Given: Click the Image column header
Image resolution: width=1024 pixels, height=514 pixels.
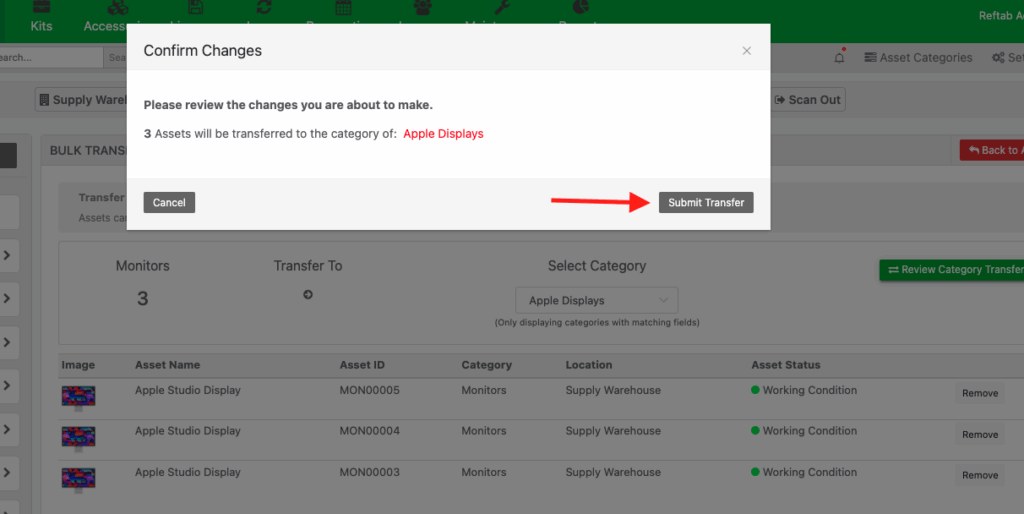Looking at the screenshot, I should point(78,365).
